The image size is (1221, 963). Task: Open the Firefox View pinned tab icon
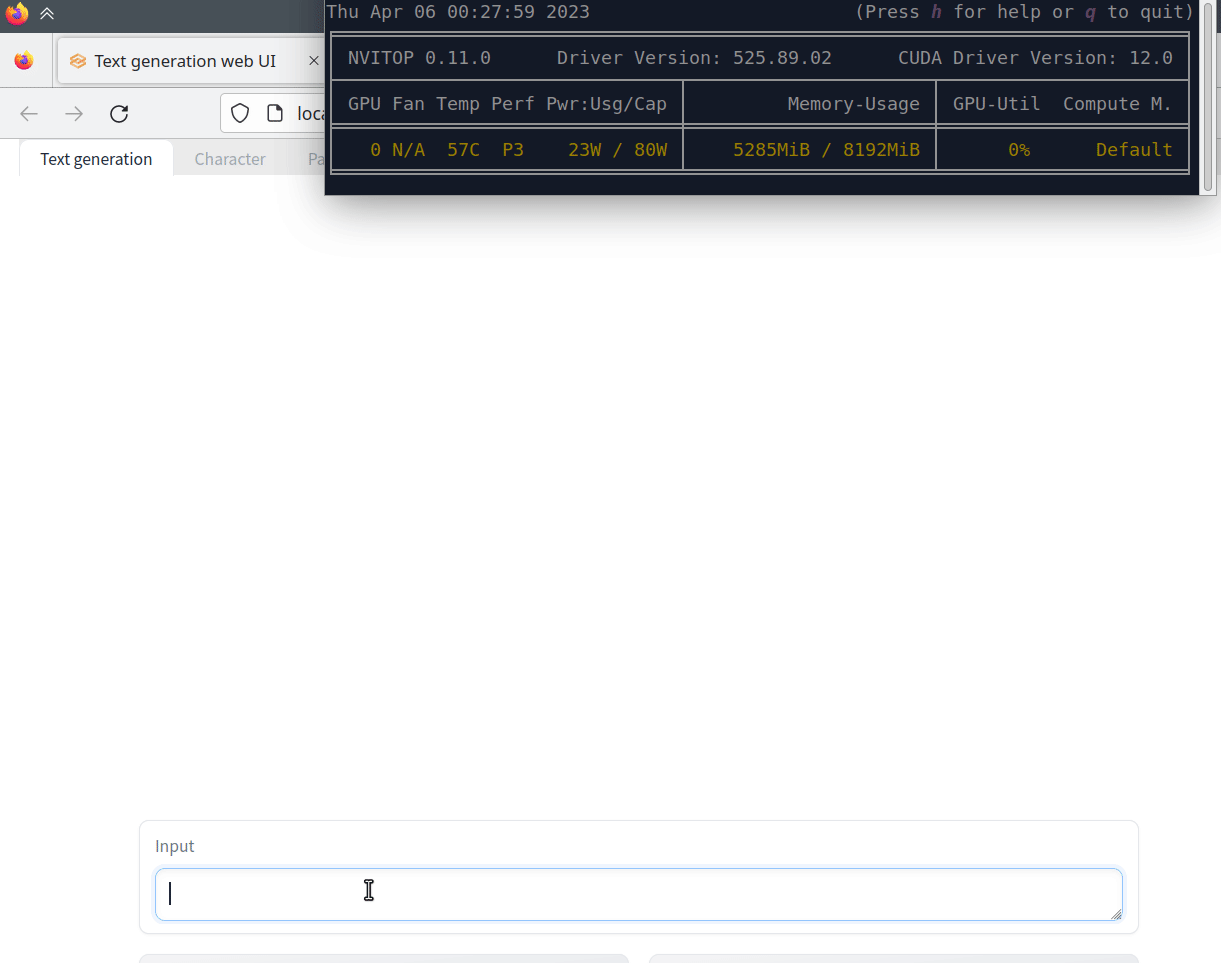pyautogui.click(x=24, y=61)
